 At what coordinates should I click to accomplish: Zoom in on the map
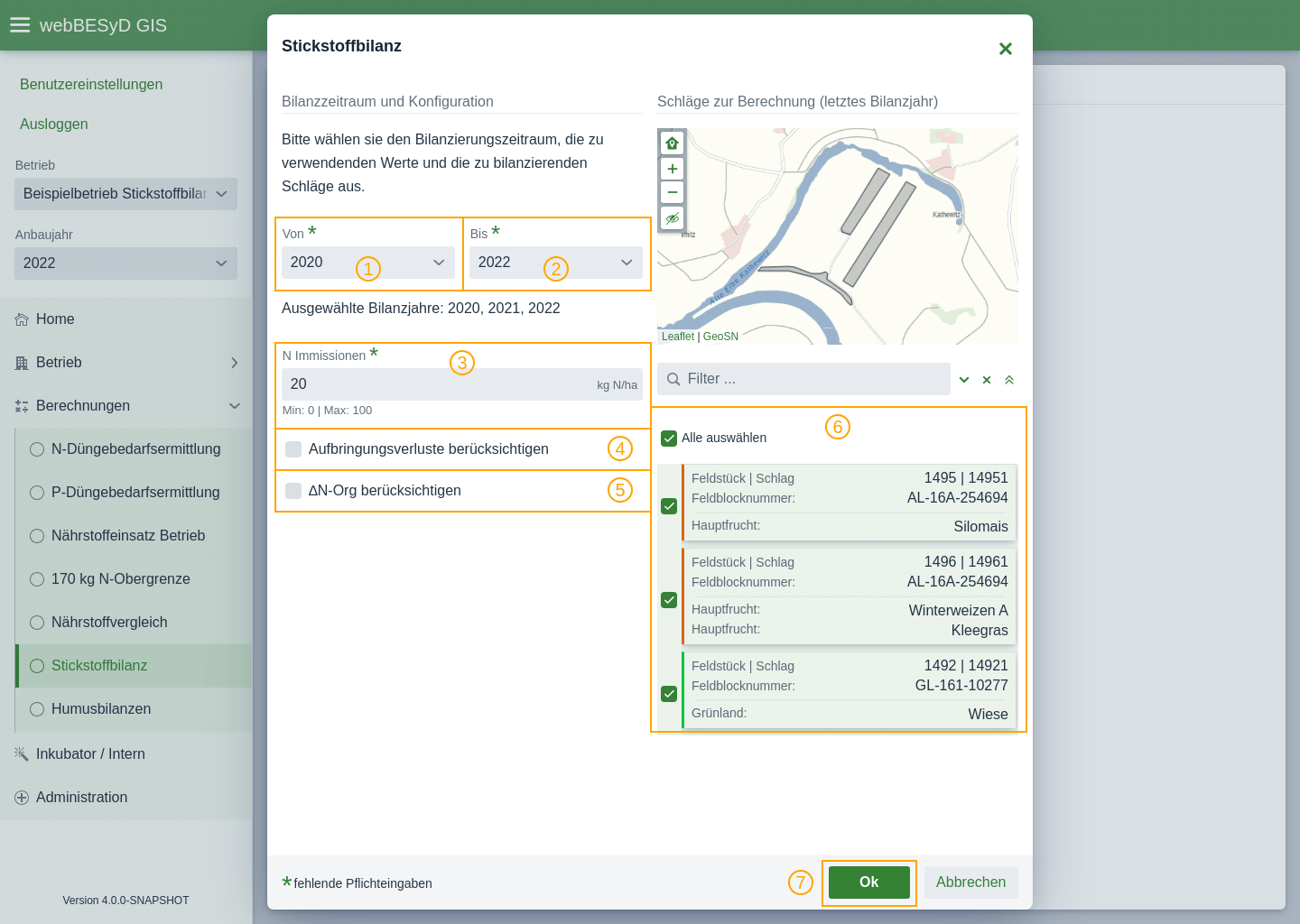point(672,169)
